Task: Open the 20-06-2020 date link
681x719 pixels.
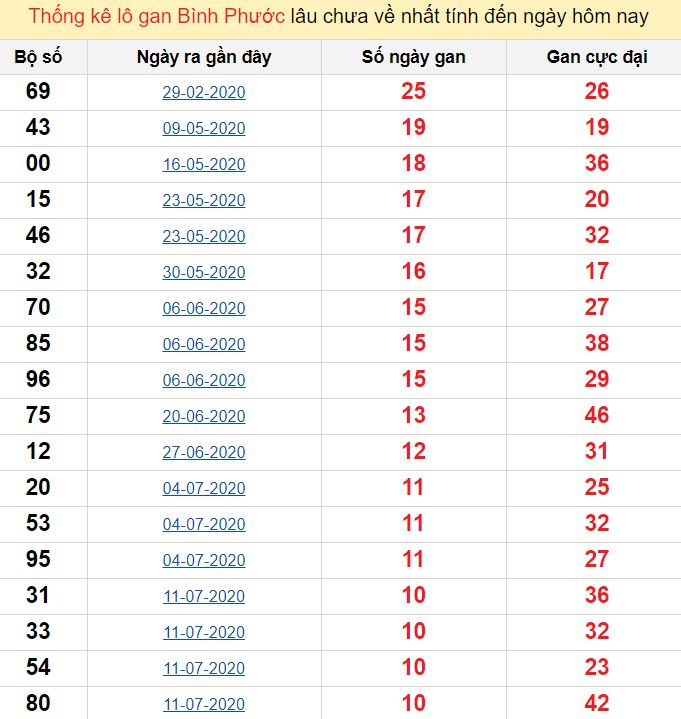Action: click(204, 416)
